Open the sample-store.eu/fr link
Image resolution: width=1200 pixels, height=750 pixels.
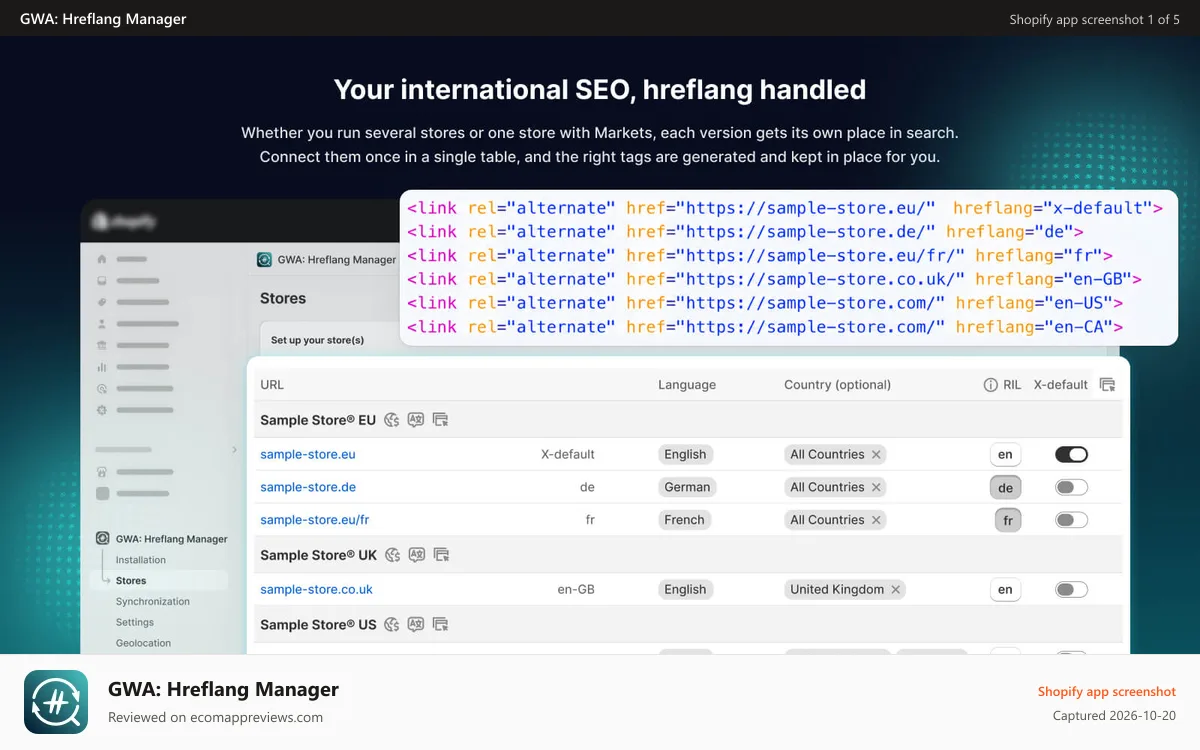(315, 520)
